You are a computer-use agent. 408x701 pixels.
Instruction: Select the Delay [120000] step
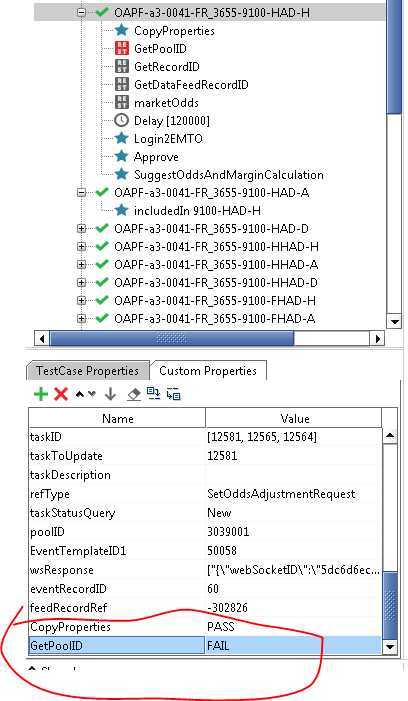pos(172,121)
